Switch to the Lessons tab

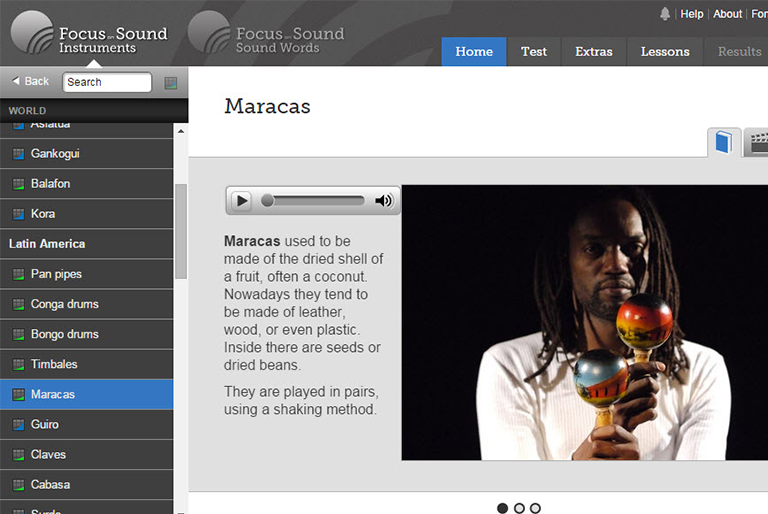(x=665, y=52)
